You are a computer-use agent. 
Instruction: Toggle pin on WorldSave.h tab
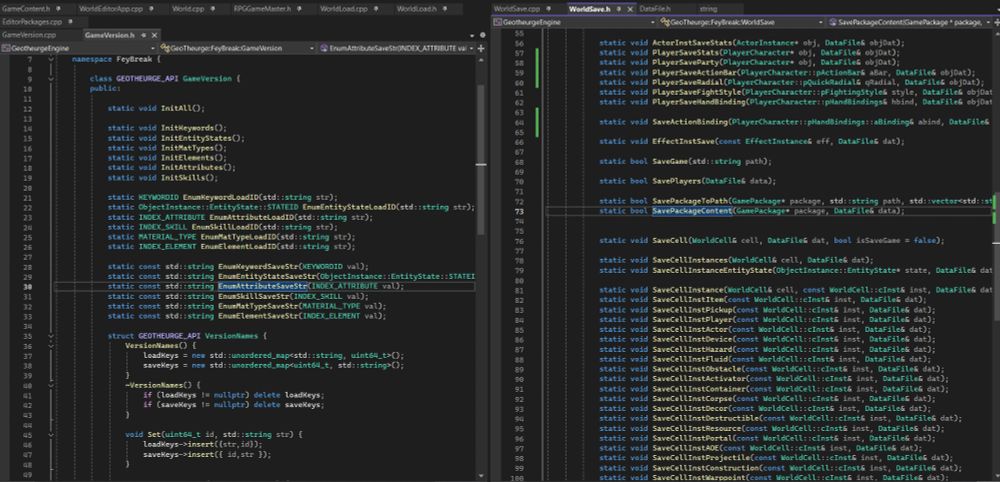click(x=621, y=9)
